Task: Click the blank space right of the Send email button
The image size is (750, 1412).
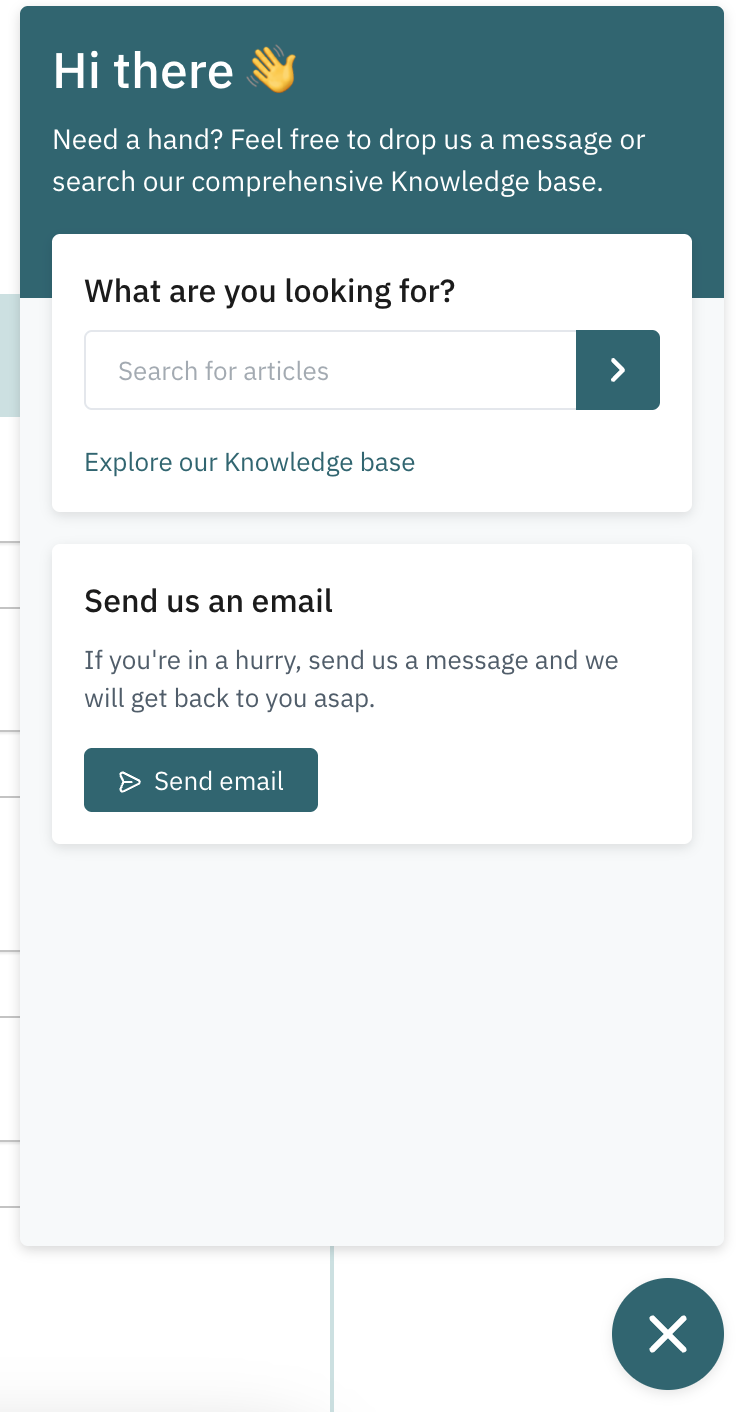Action: tap(500, 780)
